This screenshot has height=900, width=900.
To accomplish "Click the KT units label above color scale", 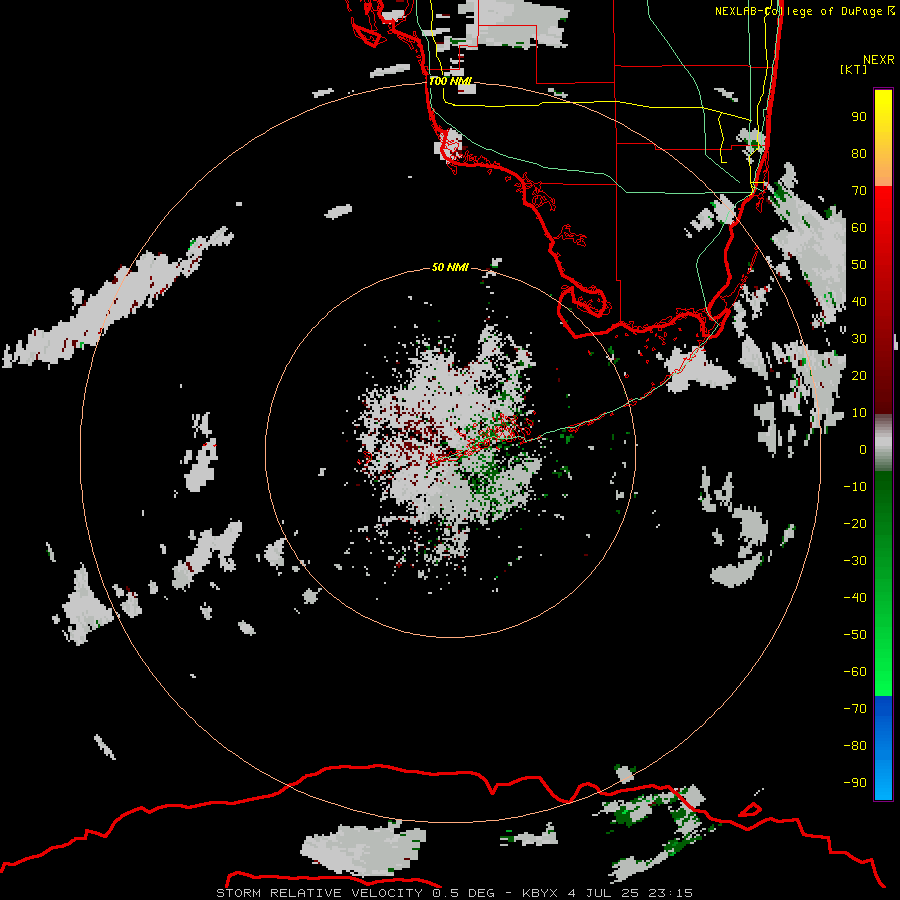I will click(x=854, y=69).
